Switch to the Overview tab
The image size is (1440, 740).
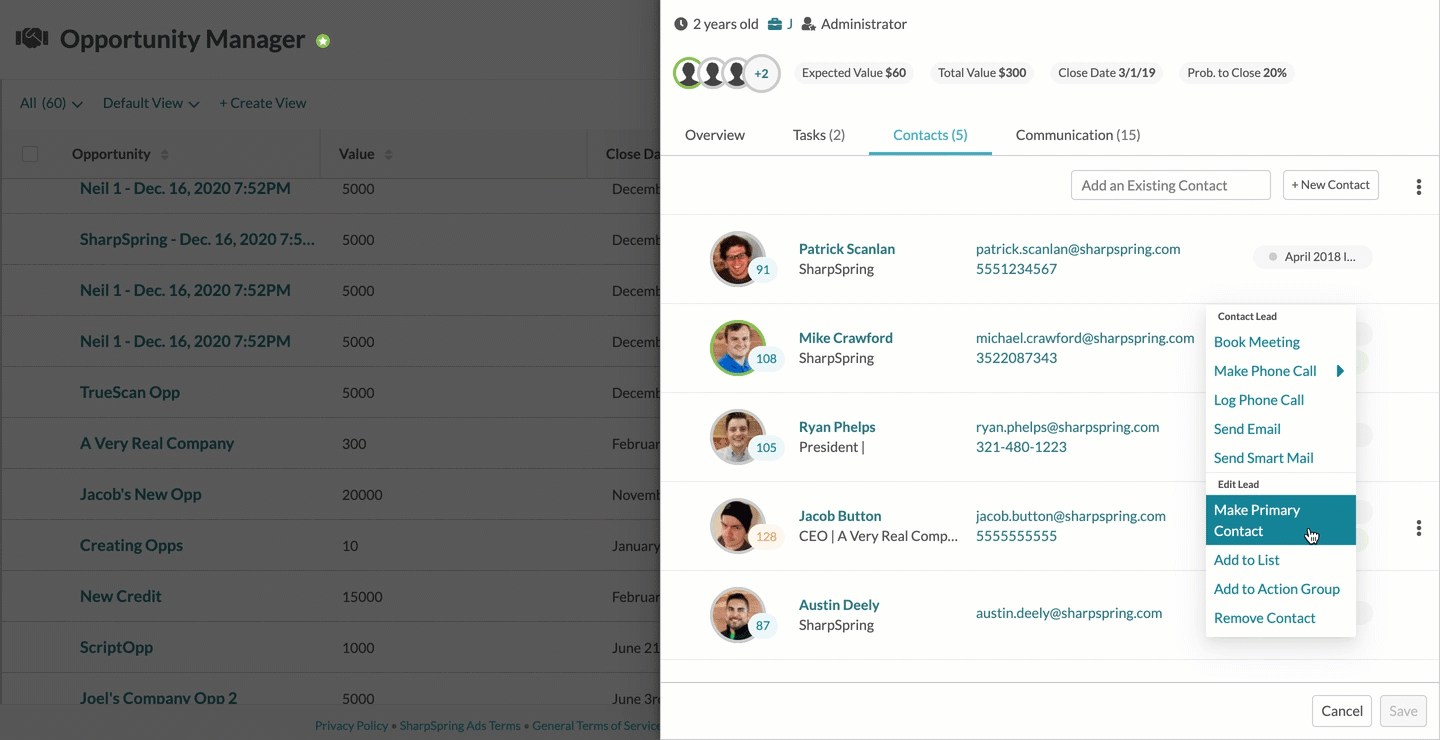coord(715,135)
